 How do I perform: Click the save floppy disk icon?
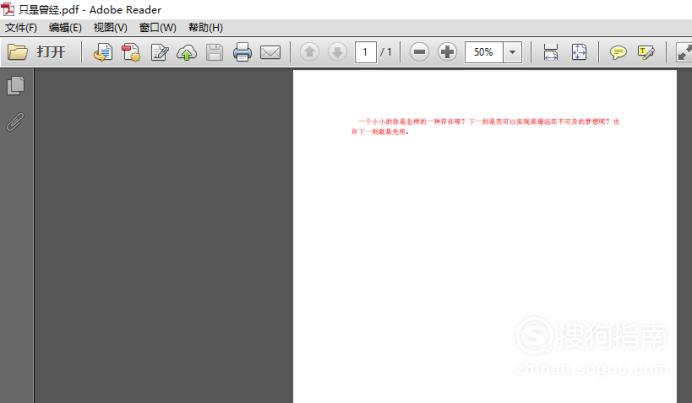(x=214, y=53)
